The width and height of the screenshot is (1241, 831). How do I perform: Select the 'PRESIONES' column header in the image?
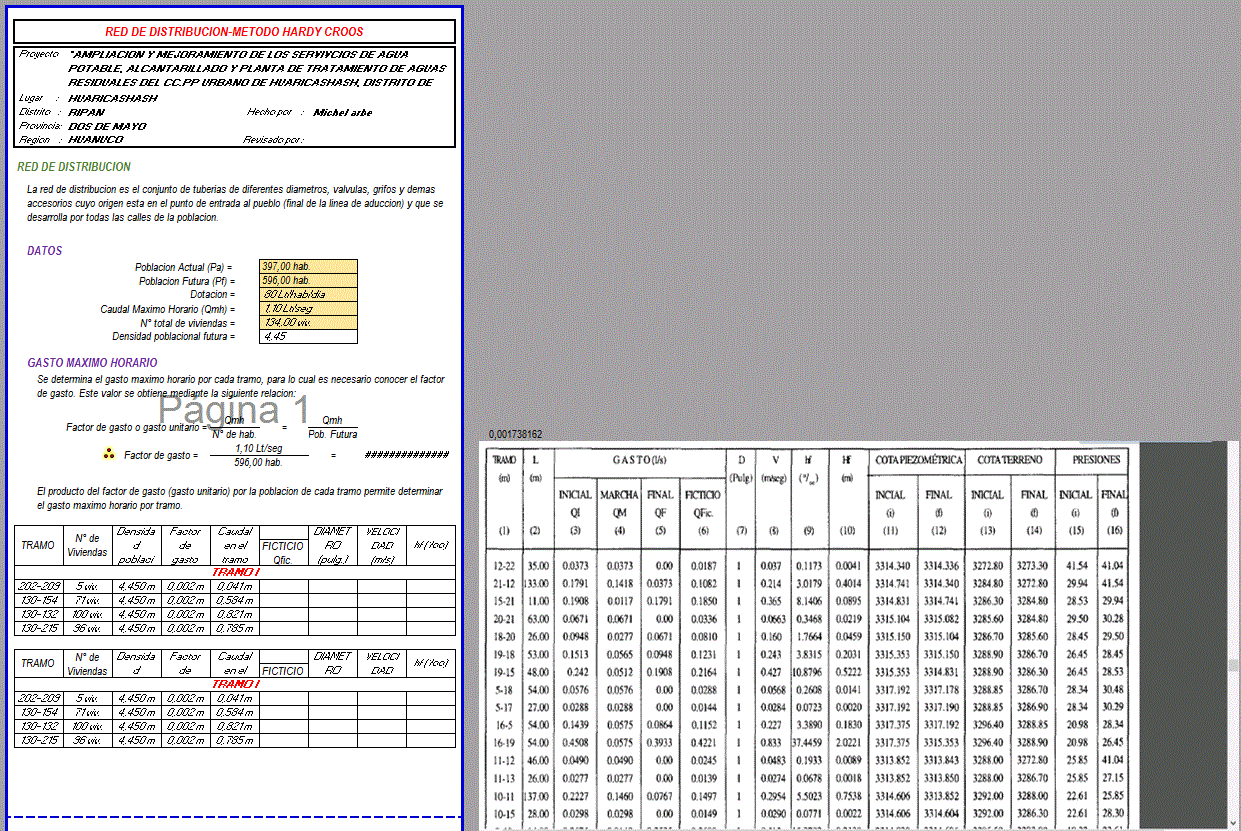pos(1095,460)
